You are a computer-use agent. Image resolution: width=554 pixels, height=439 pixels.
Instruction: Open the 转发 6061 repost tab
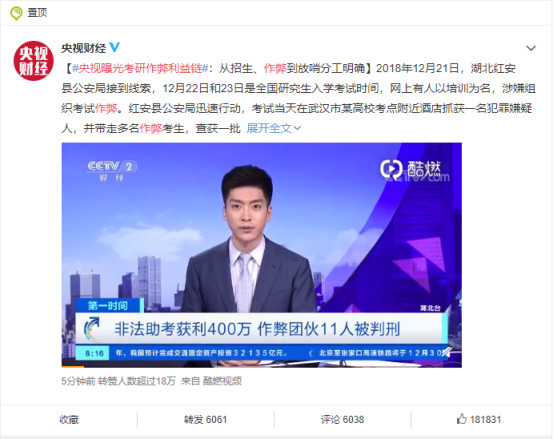(205, 420)
